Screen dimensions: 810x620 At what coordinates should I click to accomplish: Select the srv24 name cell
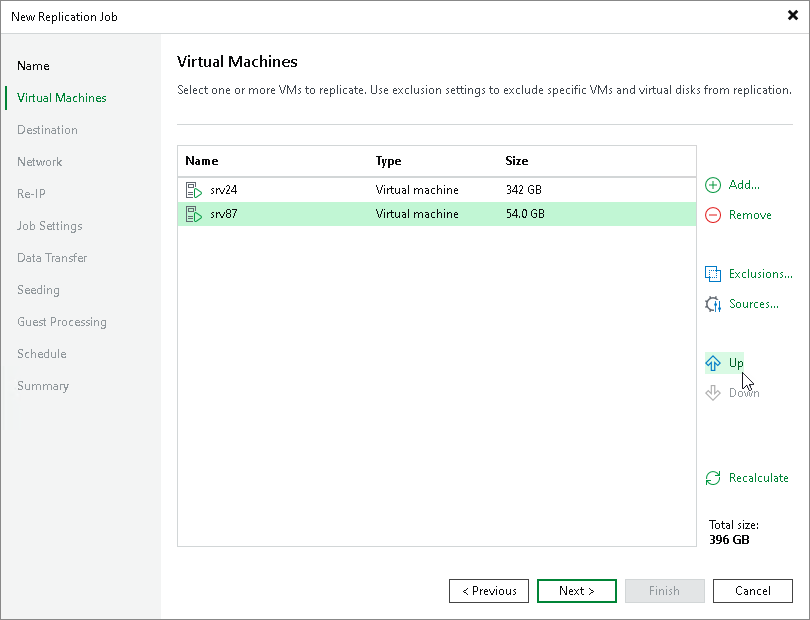(x=224, y=190)
